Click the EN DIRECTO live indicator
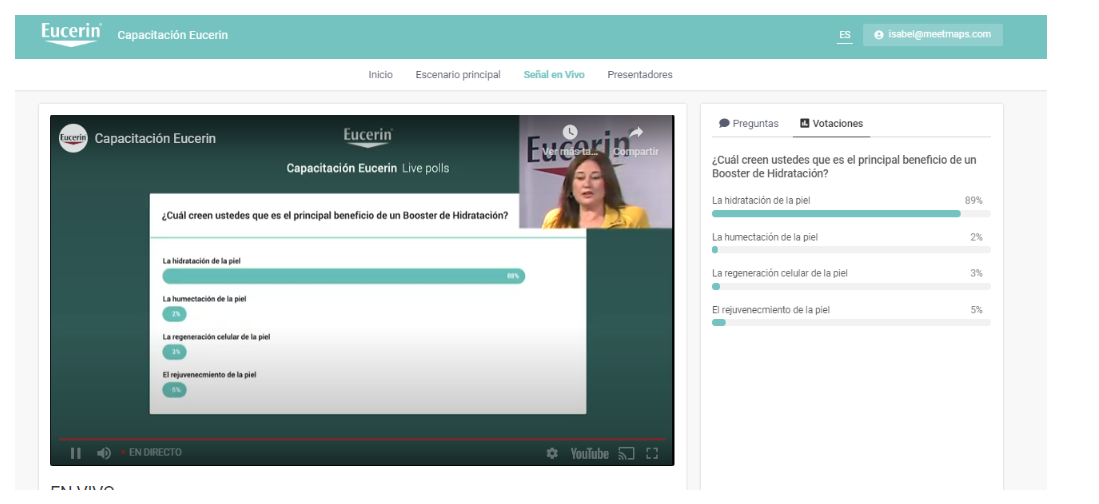 click(151, 453)
